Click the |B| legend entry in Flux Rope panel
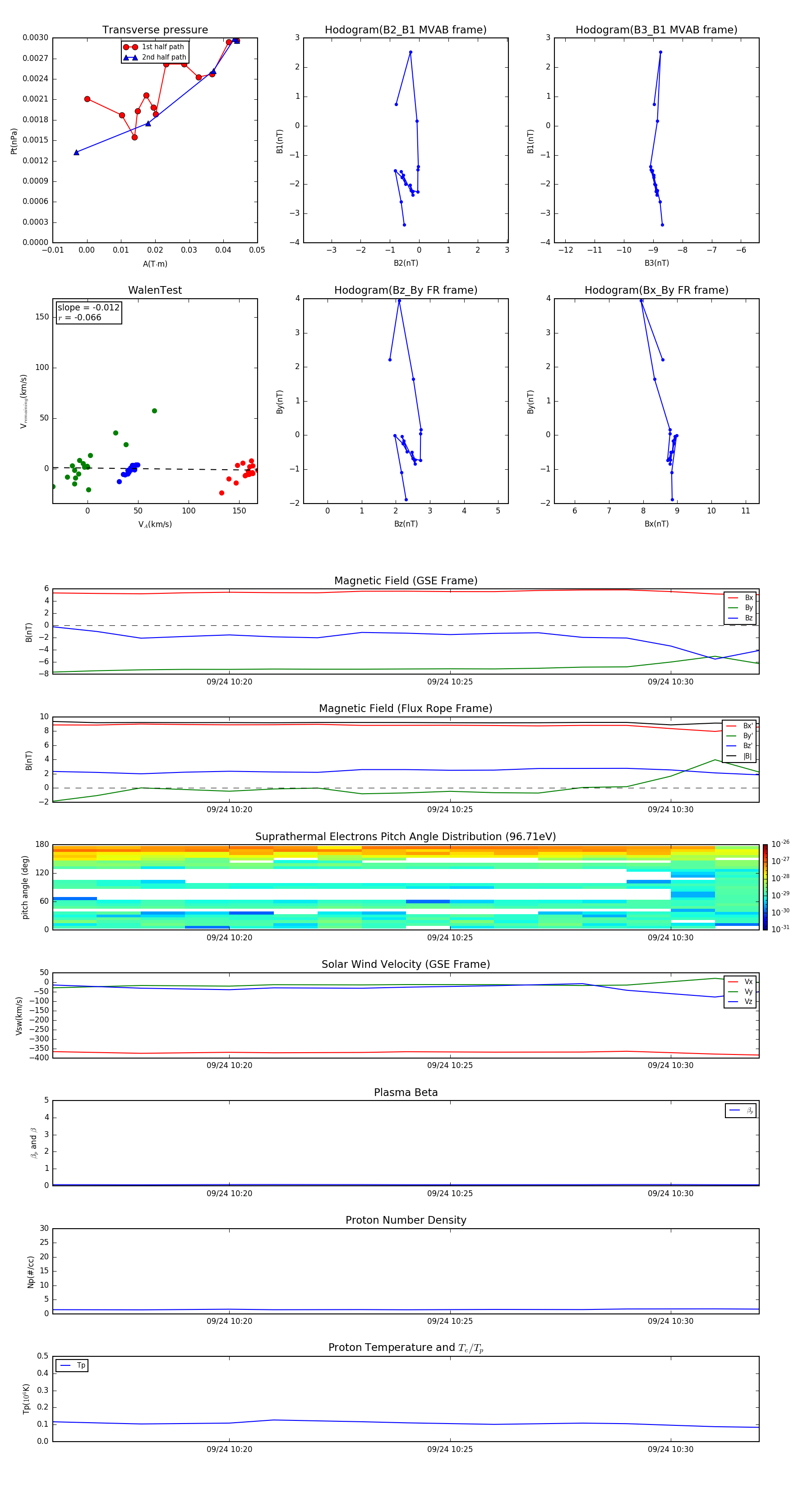812x1489 pixels. click(739, 756)
